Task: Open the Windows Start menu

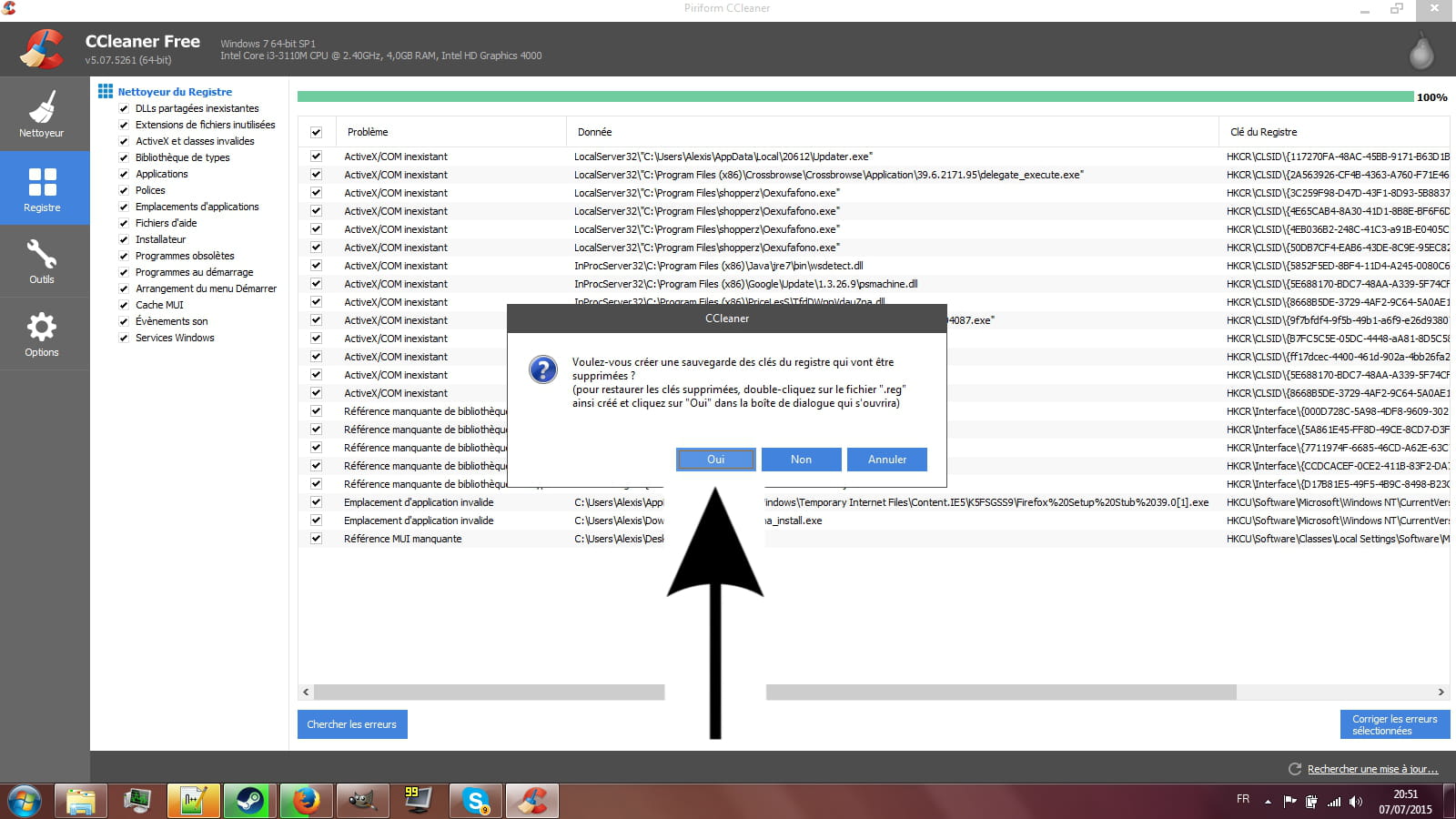Action: [24, 802]
